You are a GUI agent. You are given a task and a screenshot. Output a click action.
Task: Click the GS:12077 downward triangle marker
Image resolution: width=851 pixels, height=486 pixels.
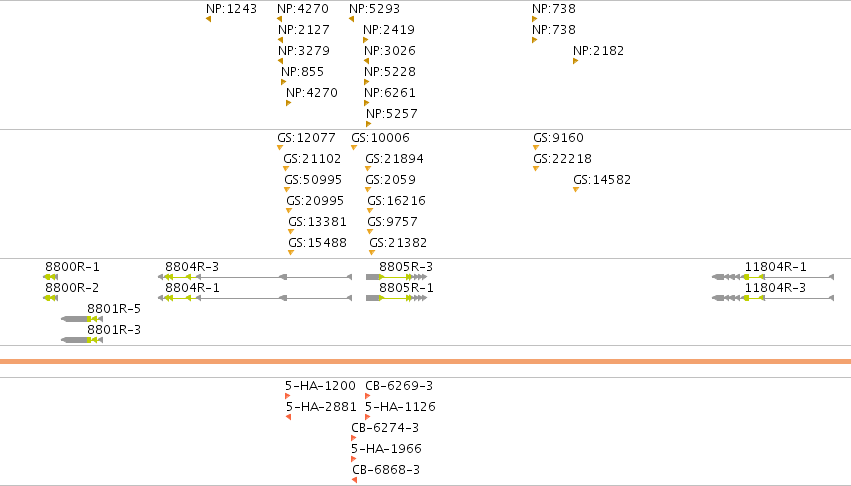pos(280,148)
